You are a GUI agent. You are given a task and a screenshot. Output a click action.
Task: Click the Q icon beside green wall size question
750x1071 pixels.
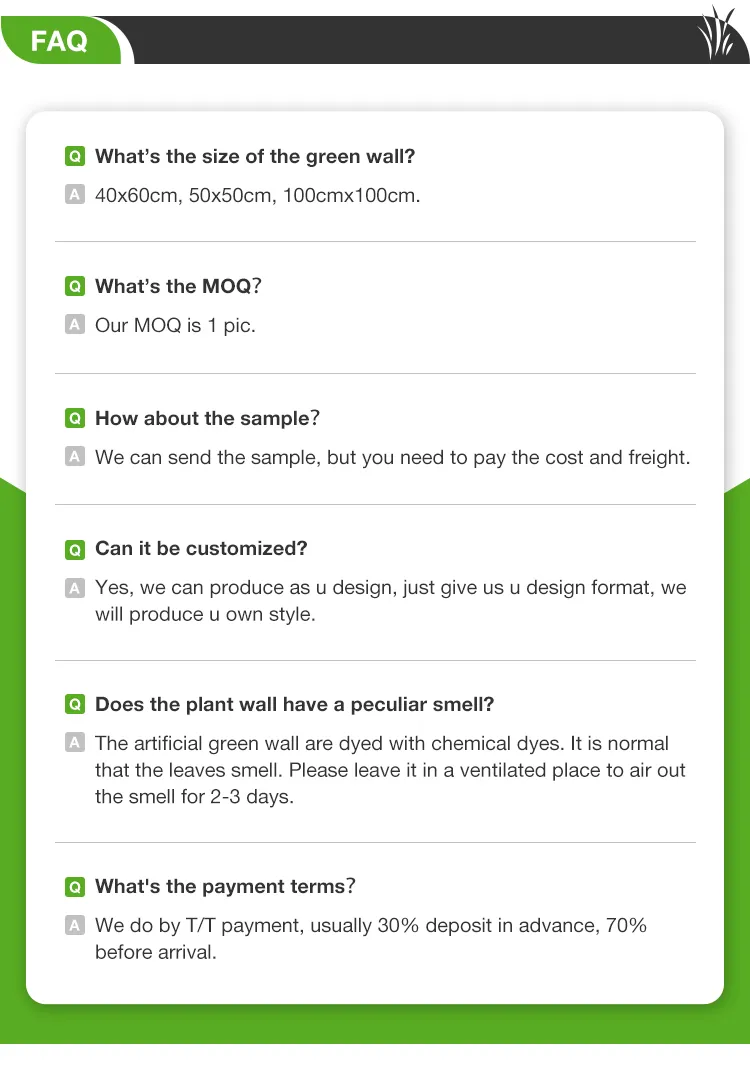[75, 157]
